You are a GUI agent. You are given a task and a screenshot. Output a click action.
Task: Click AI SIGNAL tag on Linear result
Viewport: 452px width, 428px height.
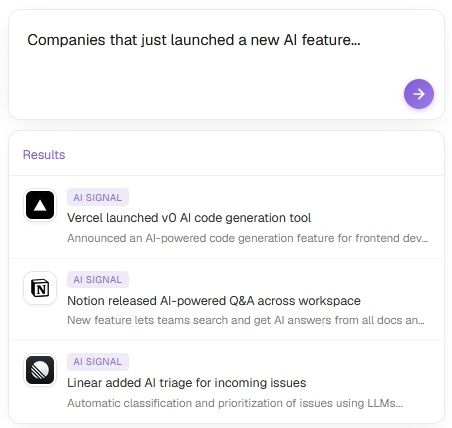98,361
